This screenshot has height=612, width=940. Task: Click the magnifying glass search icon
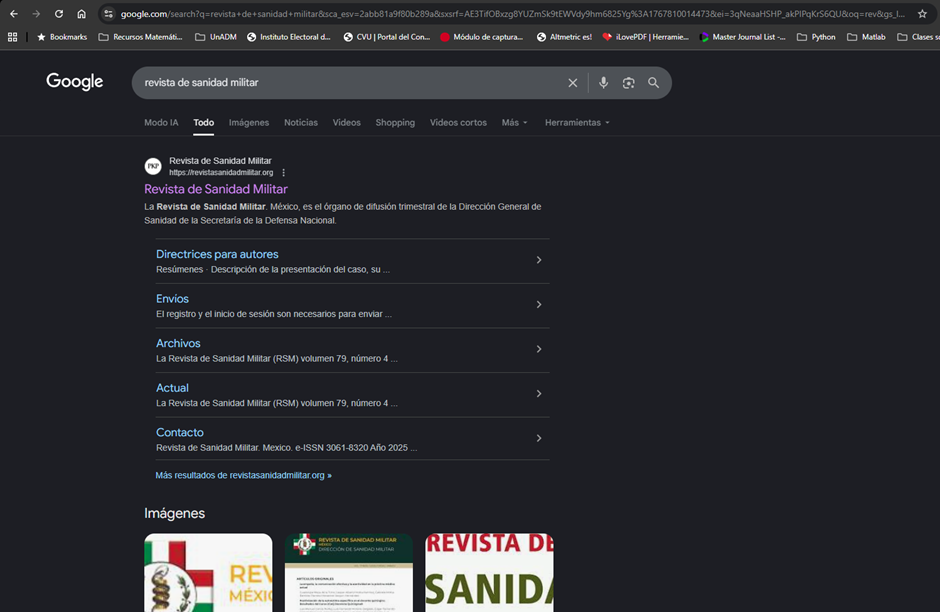(x=653, y=83)
